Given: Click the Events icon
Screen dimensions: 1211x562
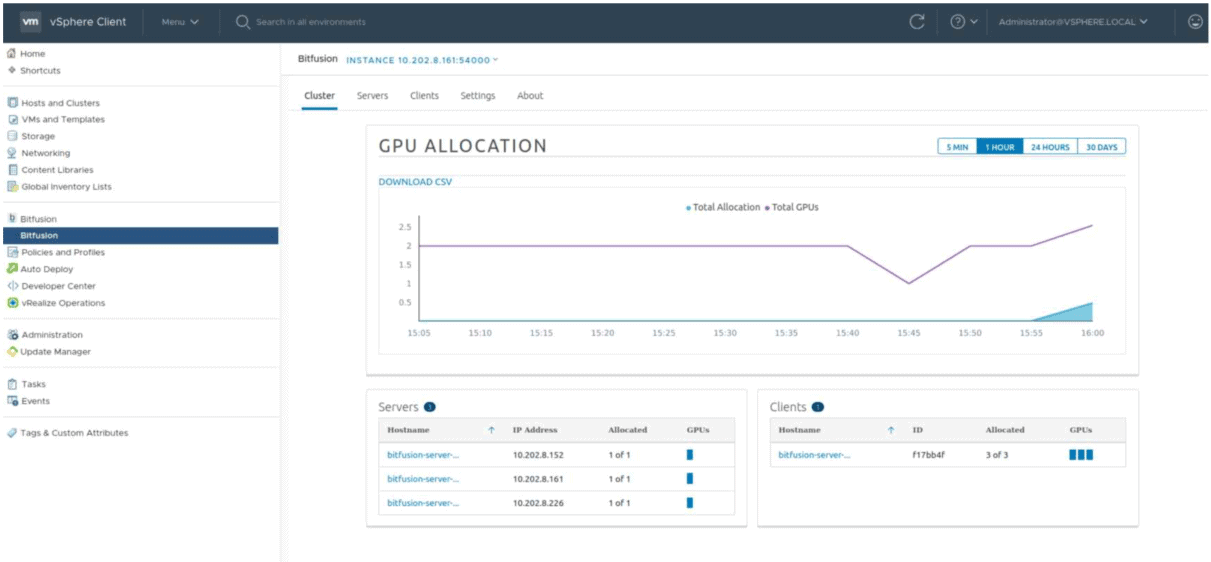Looking at the screenshot, I should (12, 401).
